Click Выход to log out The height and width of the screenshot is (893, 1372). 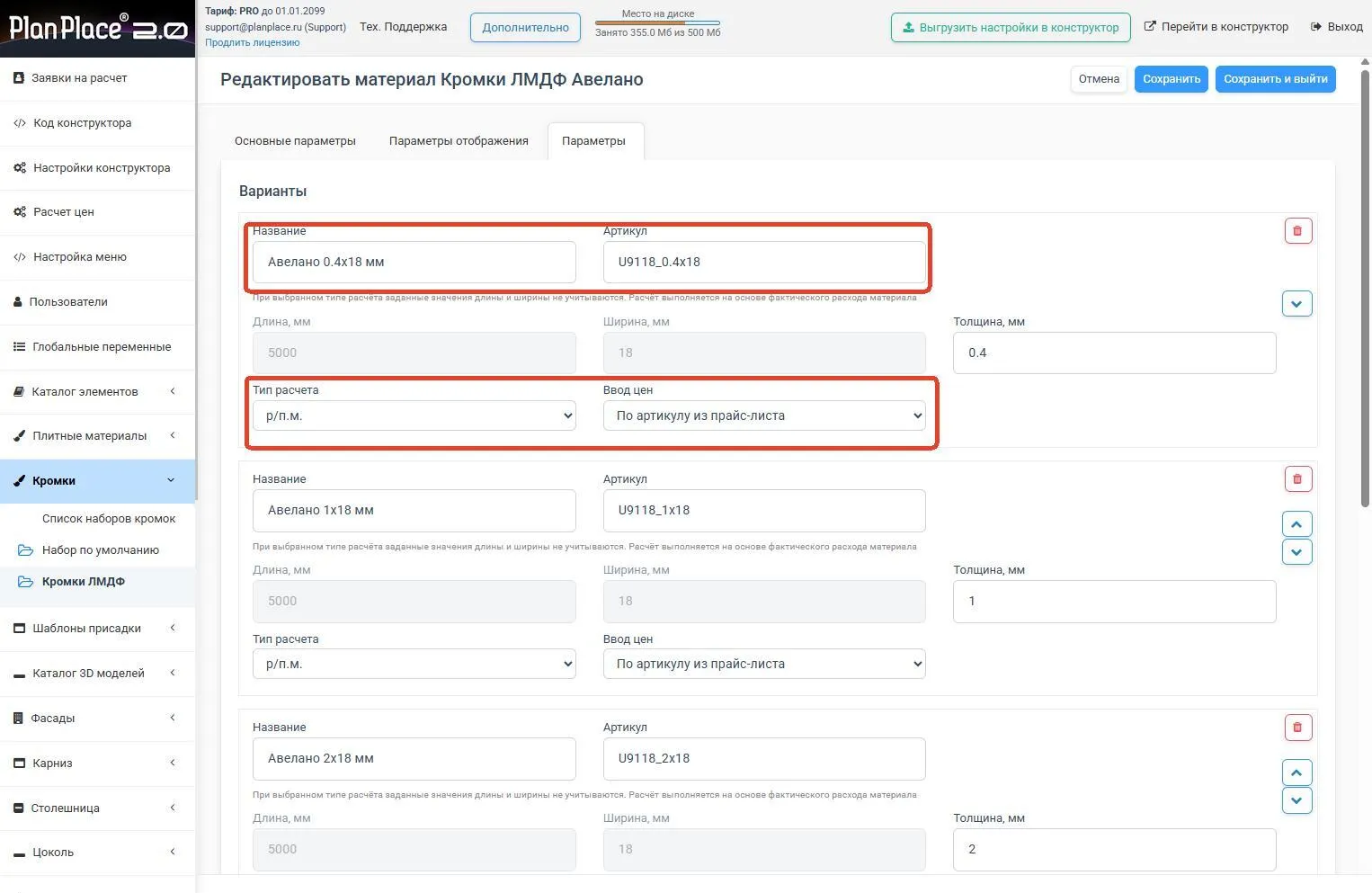point(1337,27)
